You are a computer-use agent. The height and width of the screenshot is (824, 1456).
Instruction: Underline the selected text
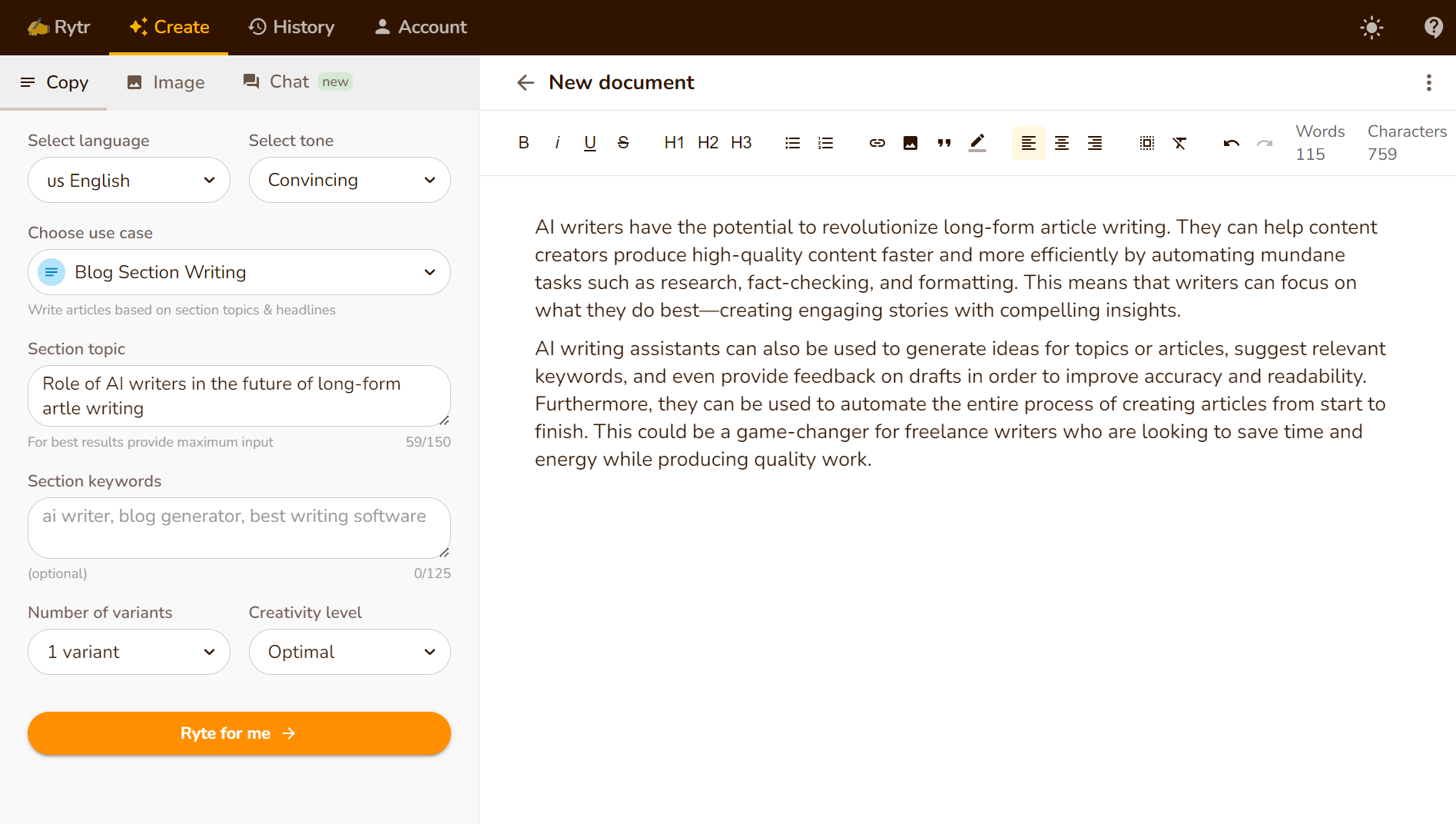590,143
